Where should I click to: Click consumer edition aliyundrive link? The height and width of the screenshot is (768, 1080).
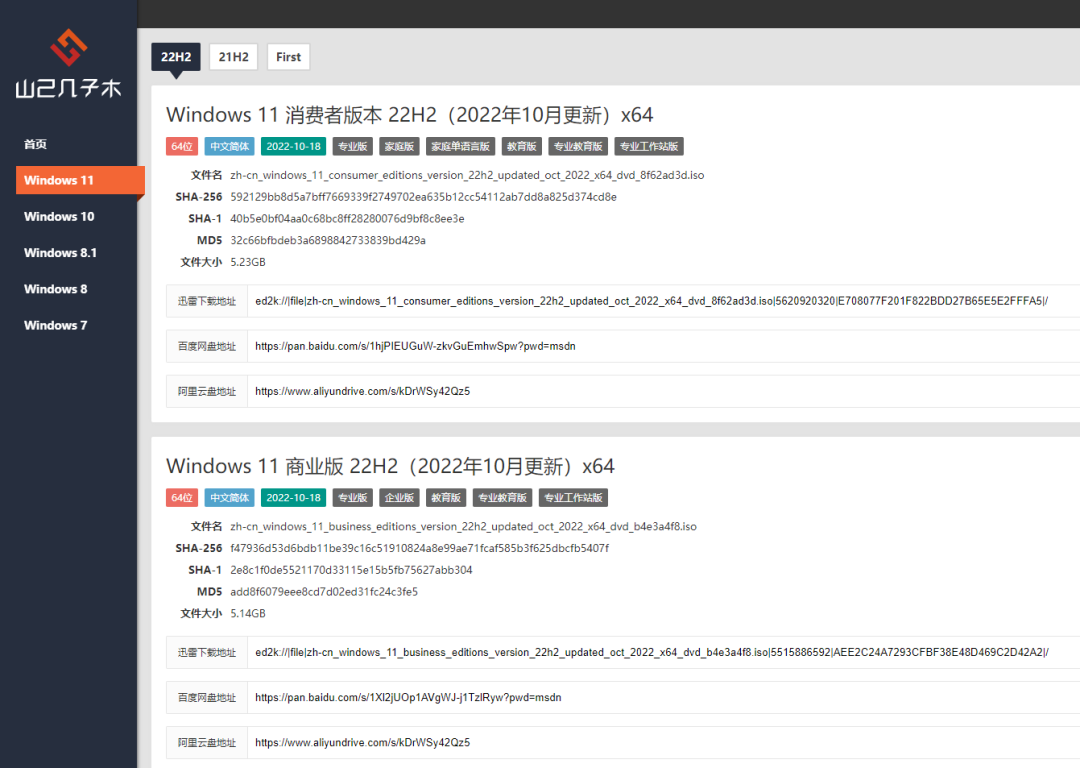[362, 391]
